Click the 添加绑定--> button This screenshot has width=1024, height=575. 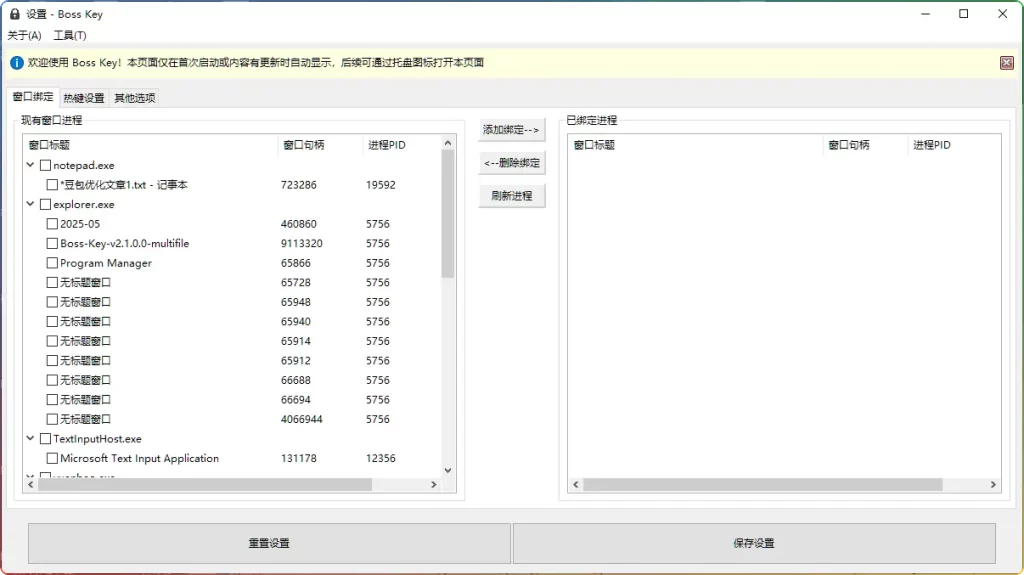(511, 129)
